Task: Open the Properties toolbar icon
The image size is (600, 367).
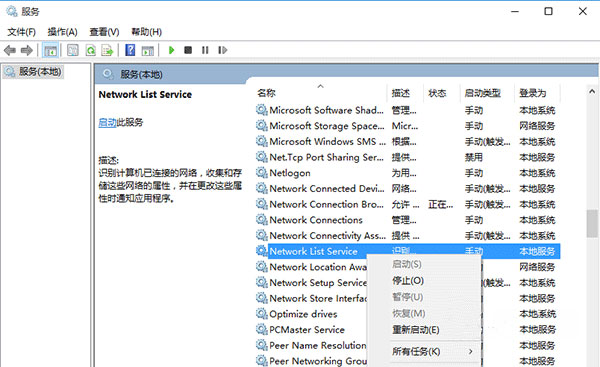Action: pyautogui.click(x=73, y=50)
